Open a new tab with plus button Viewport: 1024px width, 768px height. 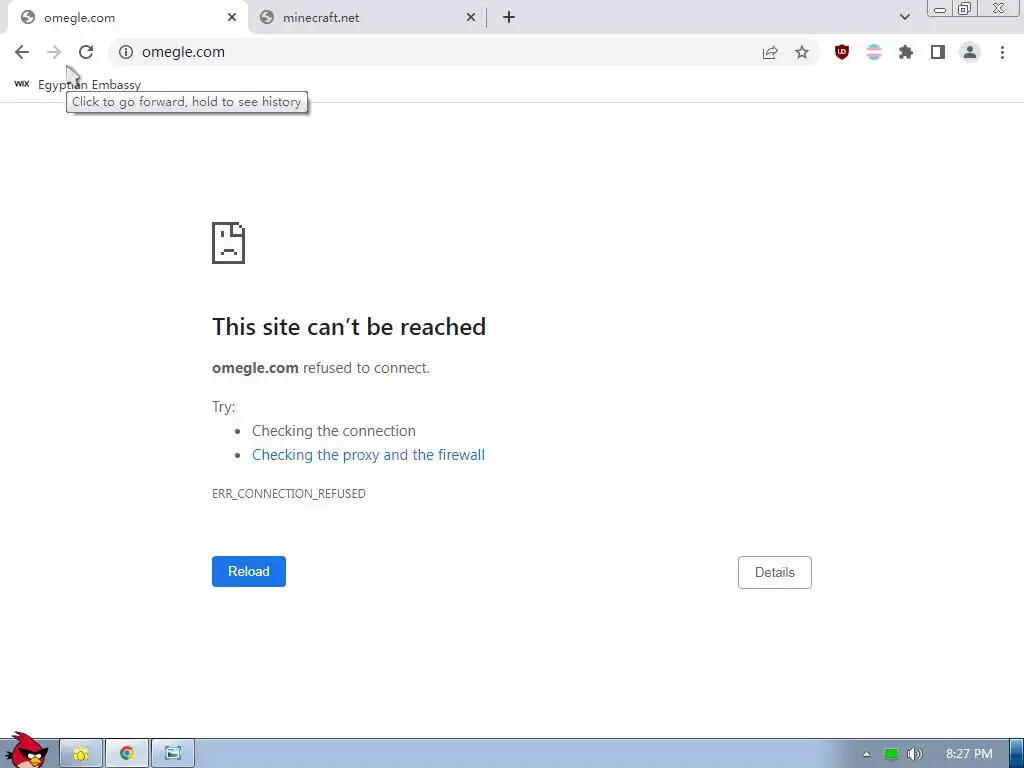click(x=509, y=18)
